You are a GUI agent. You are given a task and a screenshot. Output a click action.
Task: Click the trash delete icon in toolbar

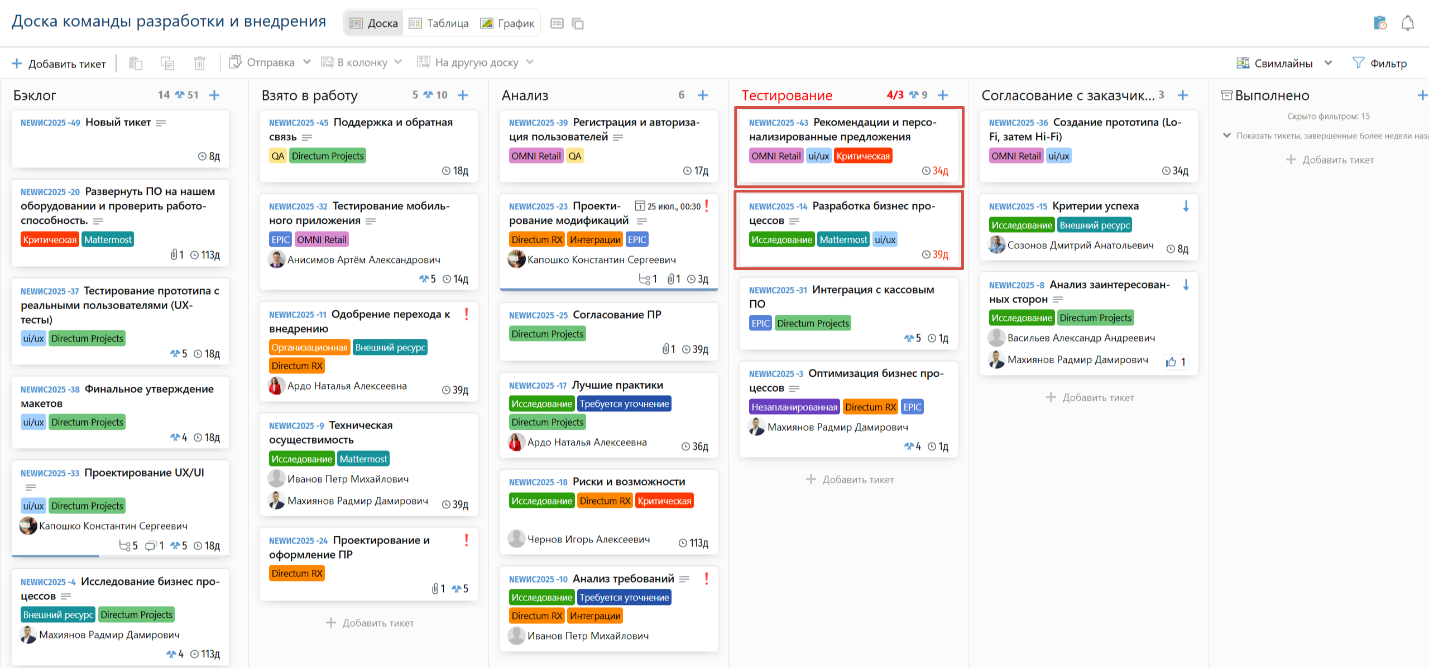pos(199,63)
